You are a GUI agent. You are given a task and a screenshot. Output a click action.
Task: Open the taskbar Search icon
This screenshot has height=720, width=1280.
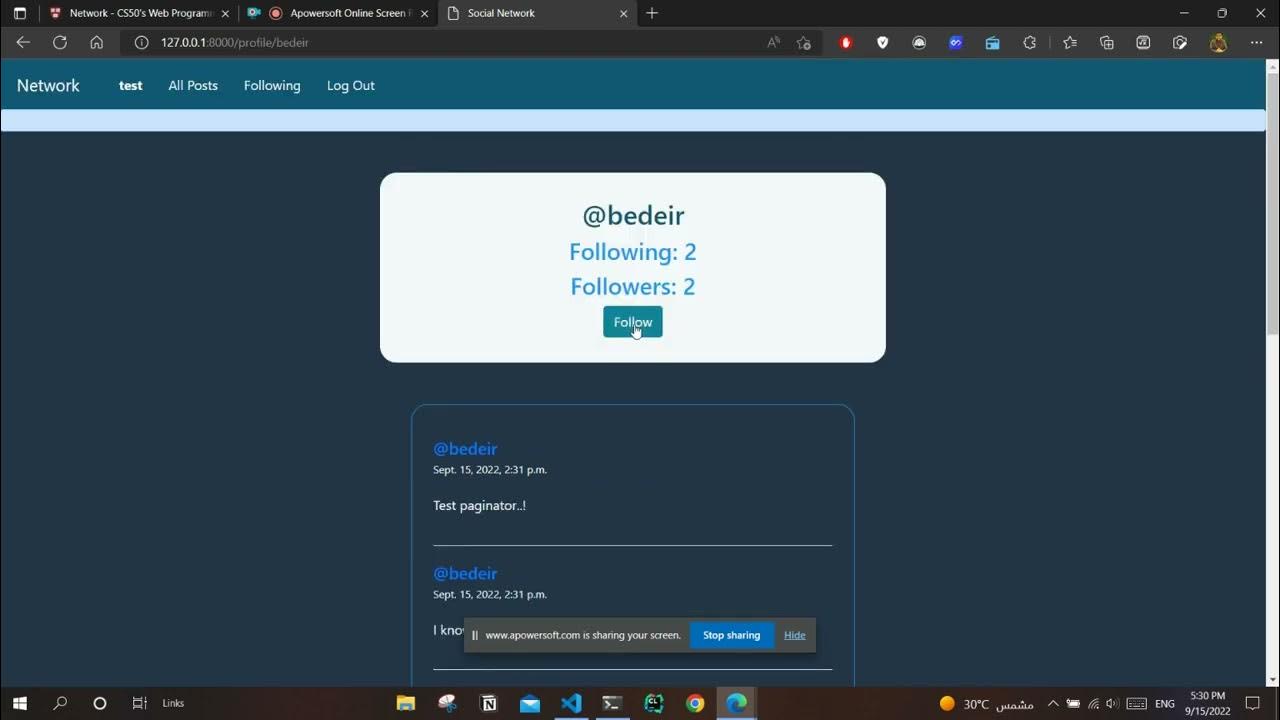(x=60, y=703)
